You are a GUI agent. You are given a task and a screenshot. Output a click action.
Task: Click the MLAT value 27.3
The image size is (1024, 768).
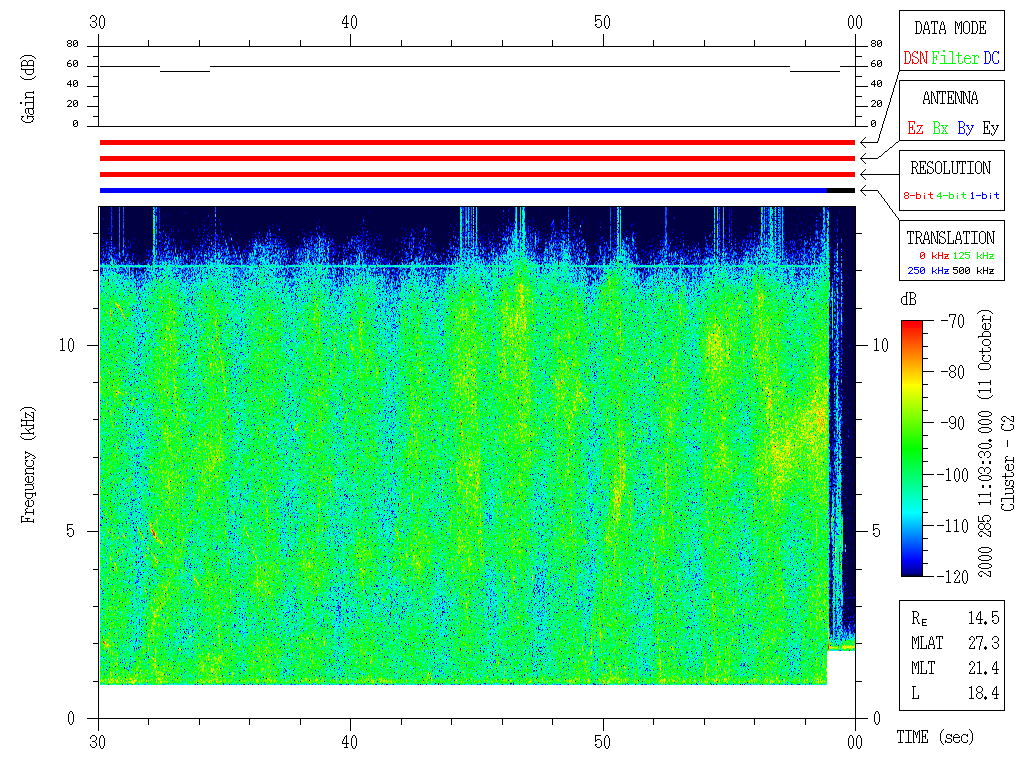(x=984, y=643)
